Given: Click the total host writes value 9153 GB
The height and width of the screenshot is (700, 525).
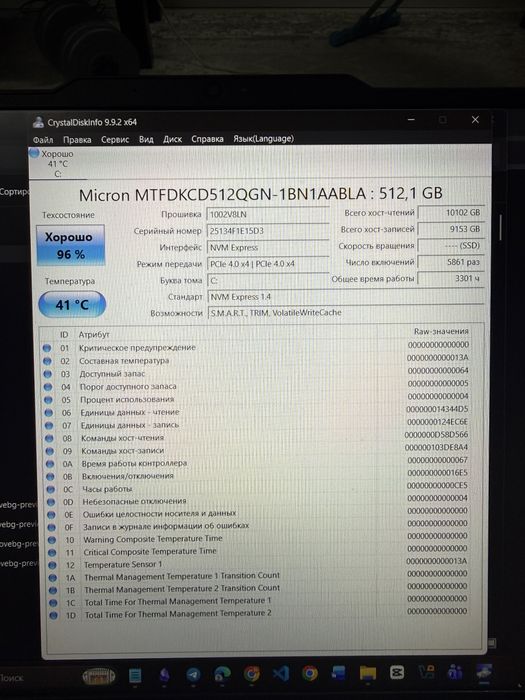Looking at the screenshot, I should (451, 229).
